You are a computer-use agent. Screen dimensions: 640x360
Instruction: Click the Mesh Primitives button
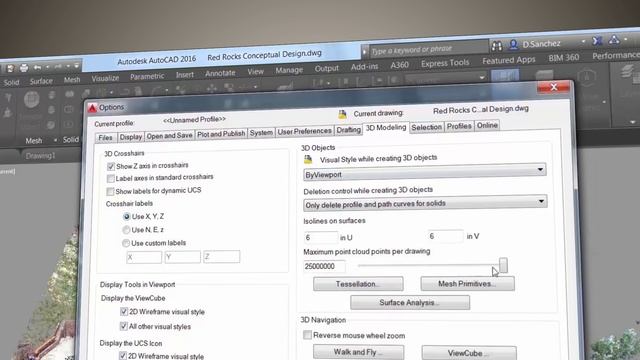467,284
